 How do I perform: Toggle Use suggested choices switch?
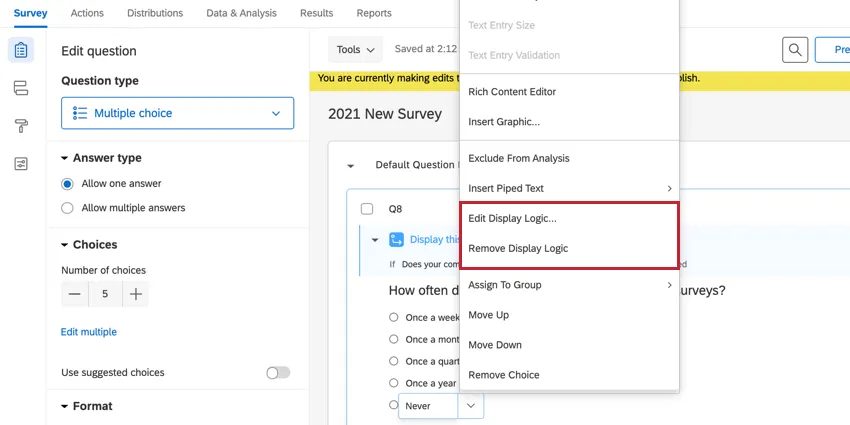coord(277,372)
